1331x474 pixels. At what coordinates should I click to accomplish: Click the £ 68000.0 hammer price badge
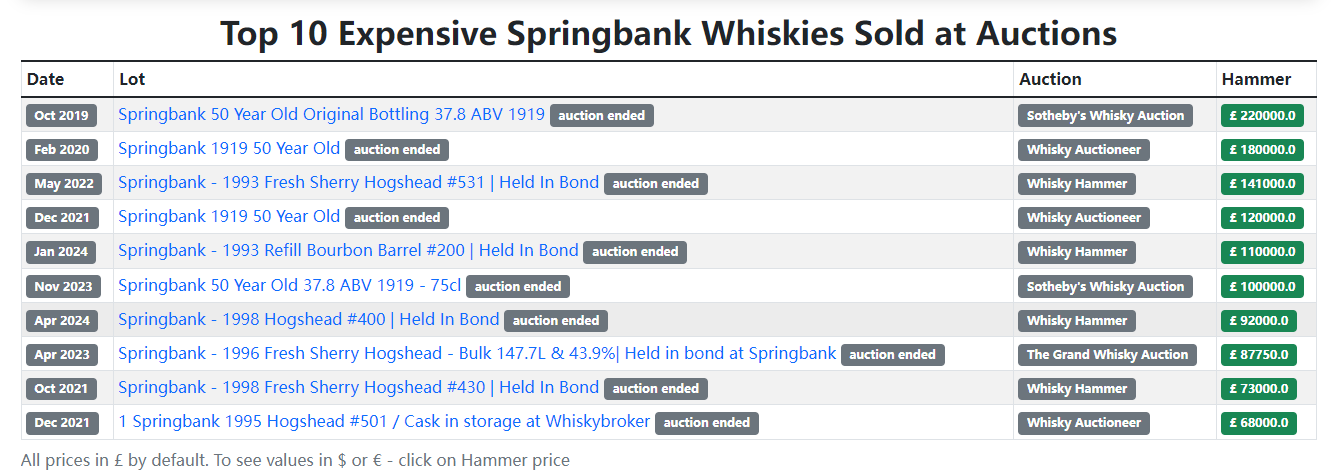1258,423
